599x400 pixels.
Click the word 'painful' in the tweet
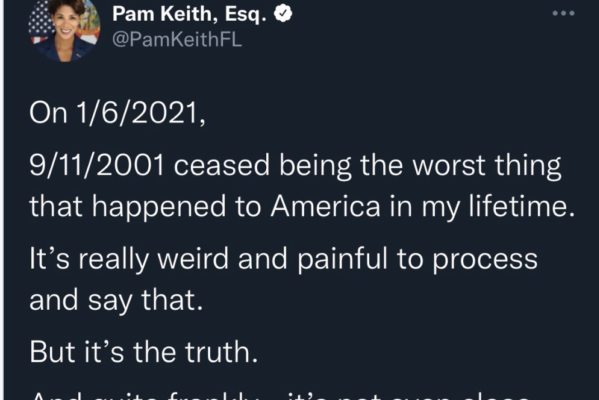click(x=343, y=259)
